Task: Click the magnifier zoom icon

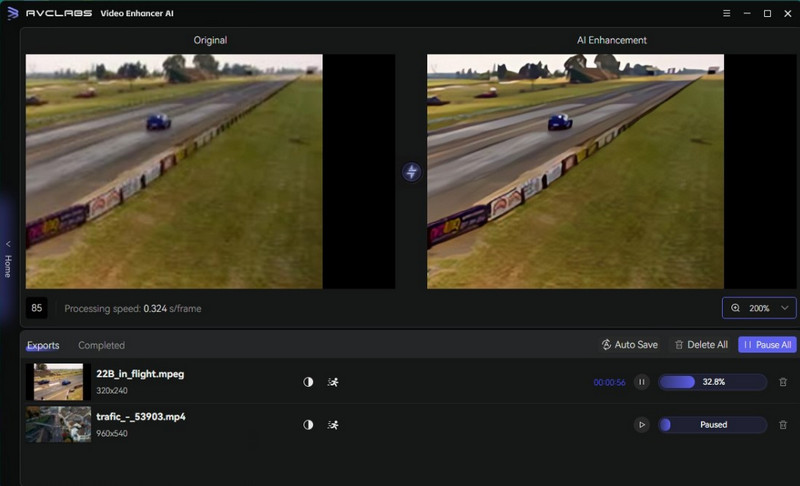Action: [735, 308]
